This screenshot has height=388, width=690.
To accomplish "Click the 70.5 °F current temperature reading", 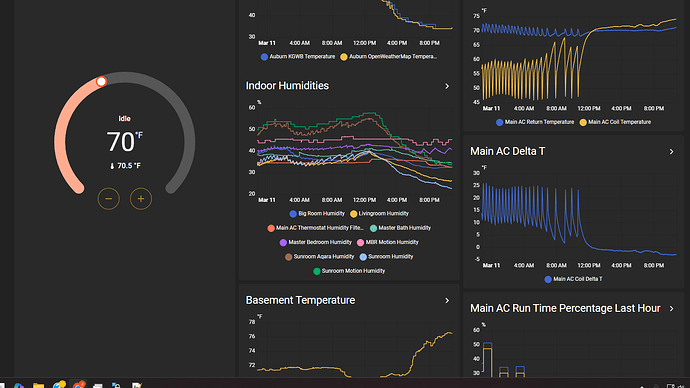I will [x=125, y=166].
